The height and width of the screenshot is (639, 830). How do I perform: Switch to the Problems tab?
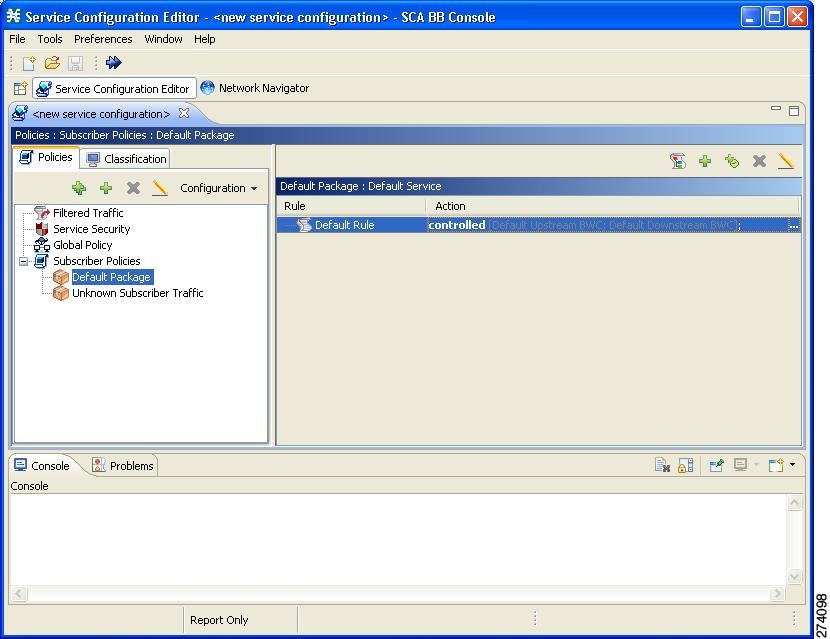123,465
